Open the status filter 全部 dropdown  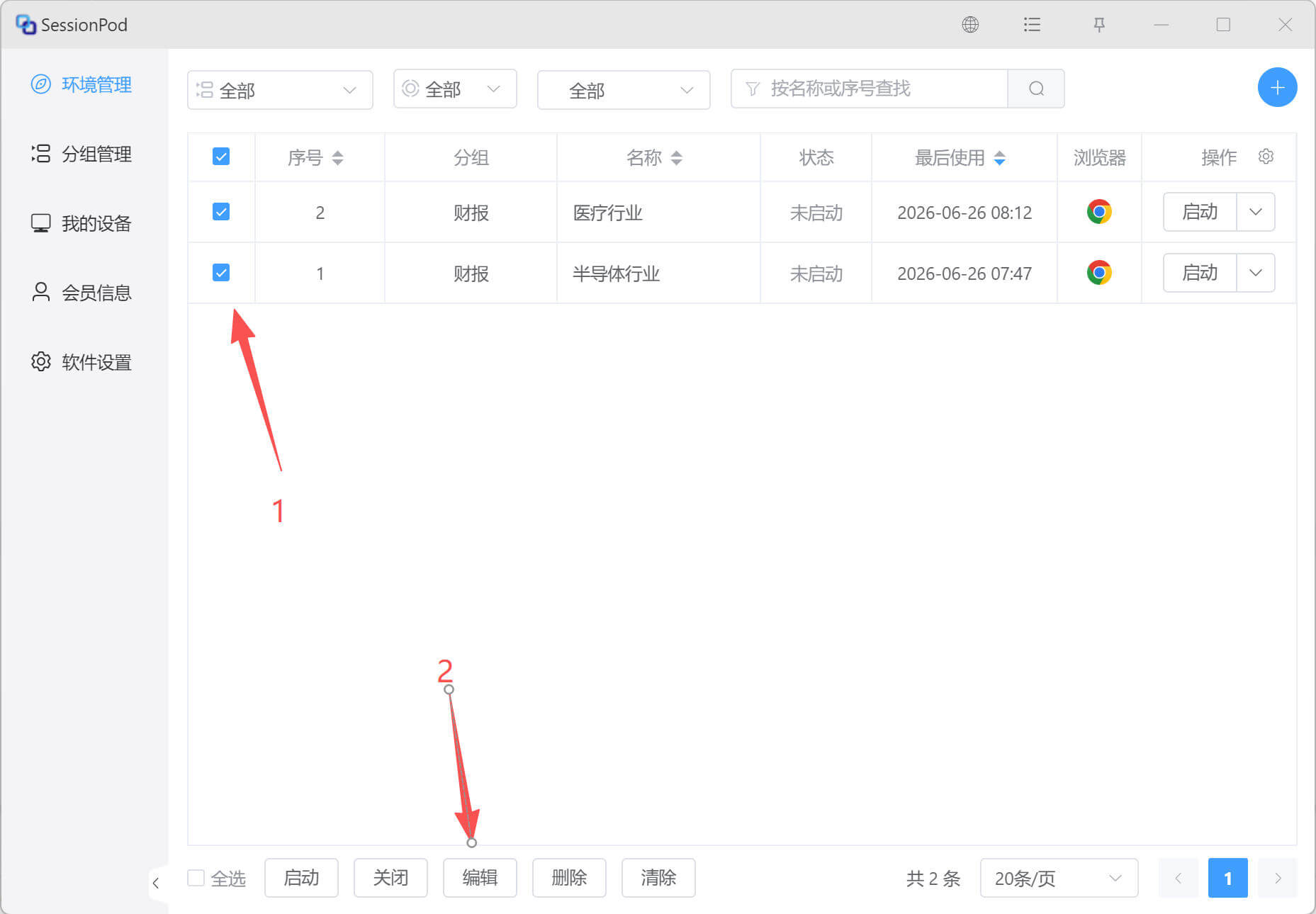(x=455, y=89)
